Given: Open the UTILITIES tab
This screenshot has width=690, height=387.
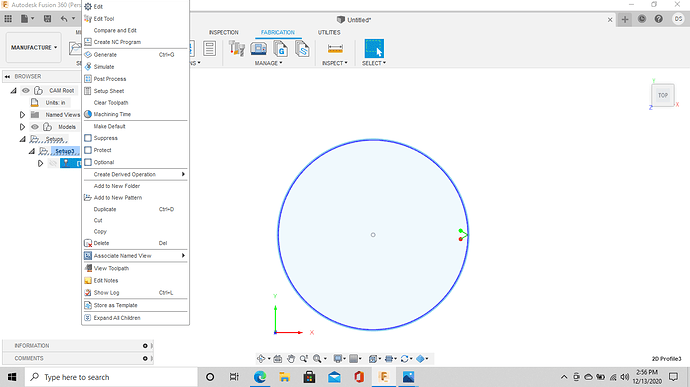Looking at the screenshot, I should pyautogui.click(x=329, y=33).
